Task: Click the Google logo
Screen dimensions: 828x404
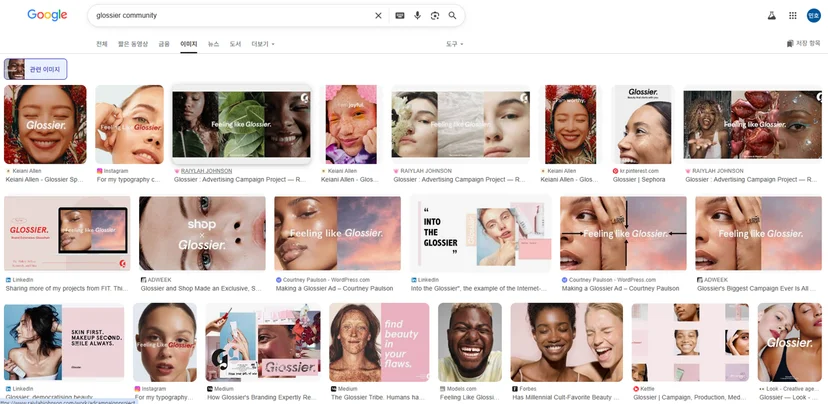Action: [x=47, y=15]
